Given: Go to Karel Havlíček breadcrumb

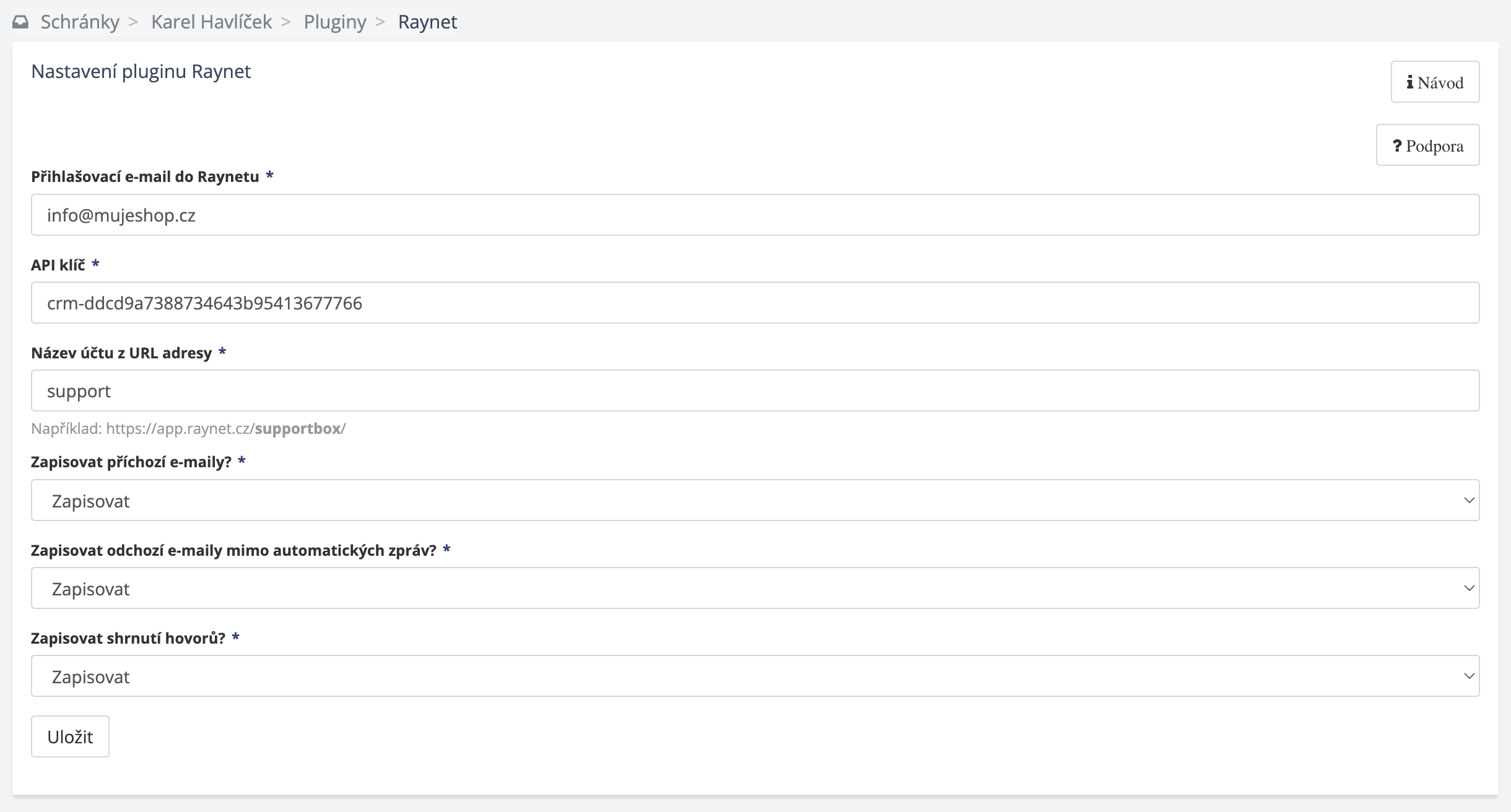Looking at the screenshot, I should point(211,22).
